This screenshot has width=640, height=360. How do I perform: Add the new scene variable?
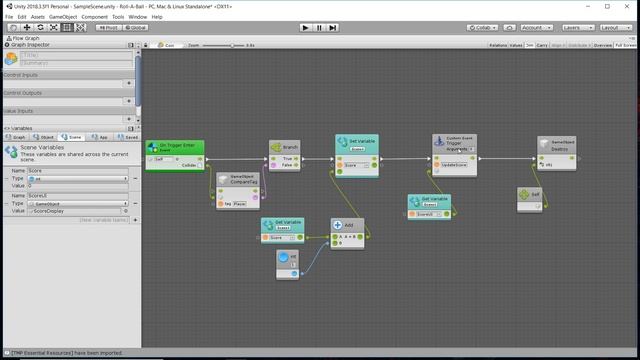tap(136, 220)
